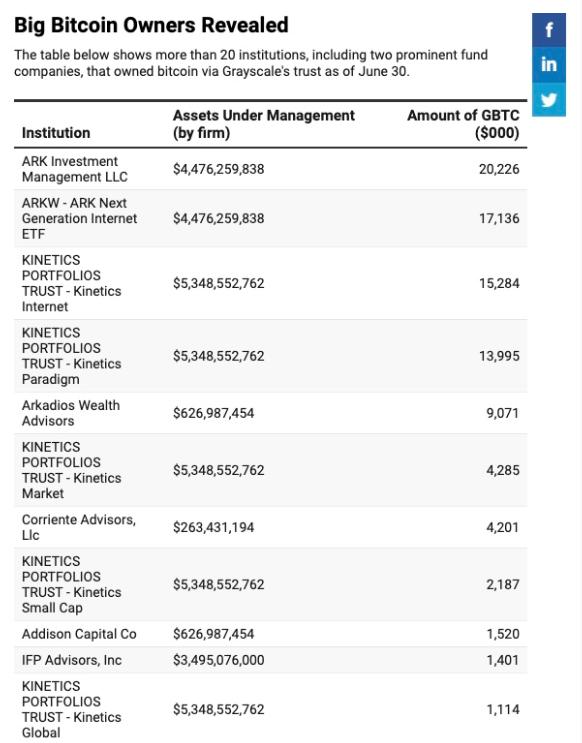Click the Big Bitcoin Owners Revealed heading

(151, 25)
